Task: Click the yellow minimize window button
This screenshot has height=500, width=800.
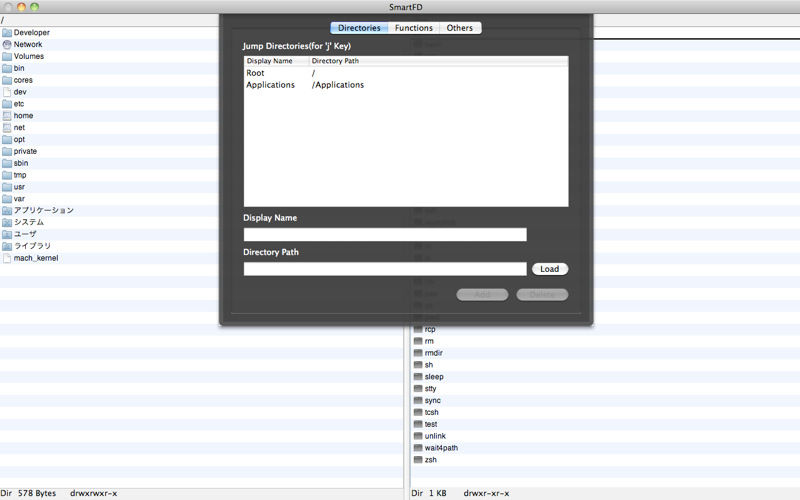Action: 21,7
